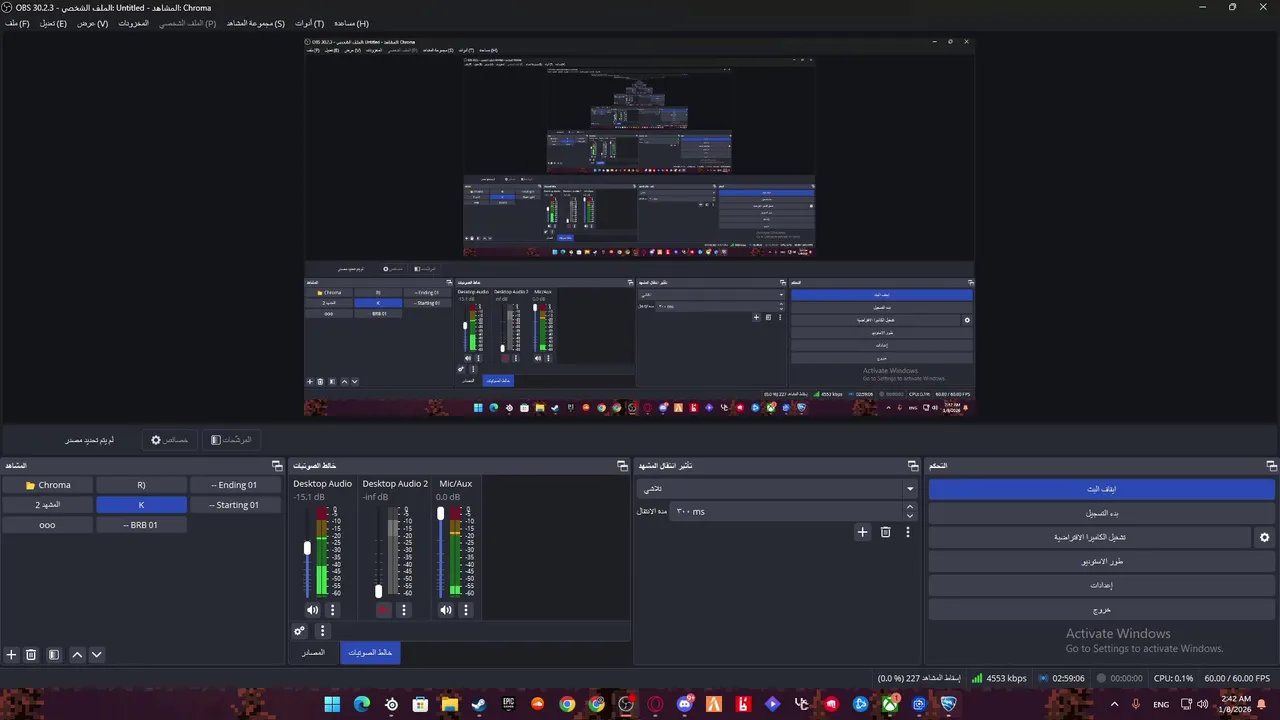1280x720 pixels.
Task: Remove transition with trash icon
Action: pyautogui.click(x=885, y=532)
